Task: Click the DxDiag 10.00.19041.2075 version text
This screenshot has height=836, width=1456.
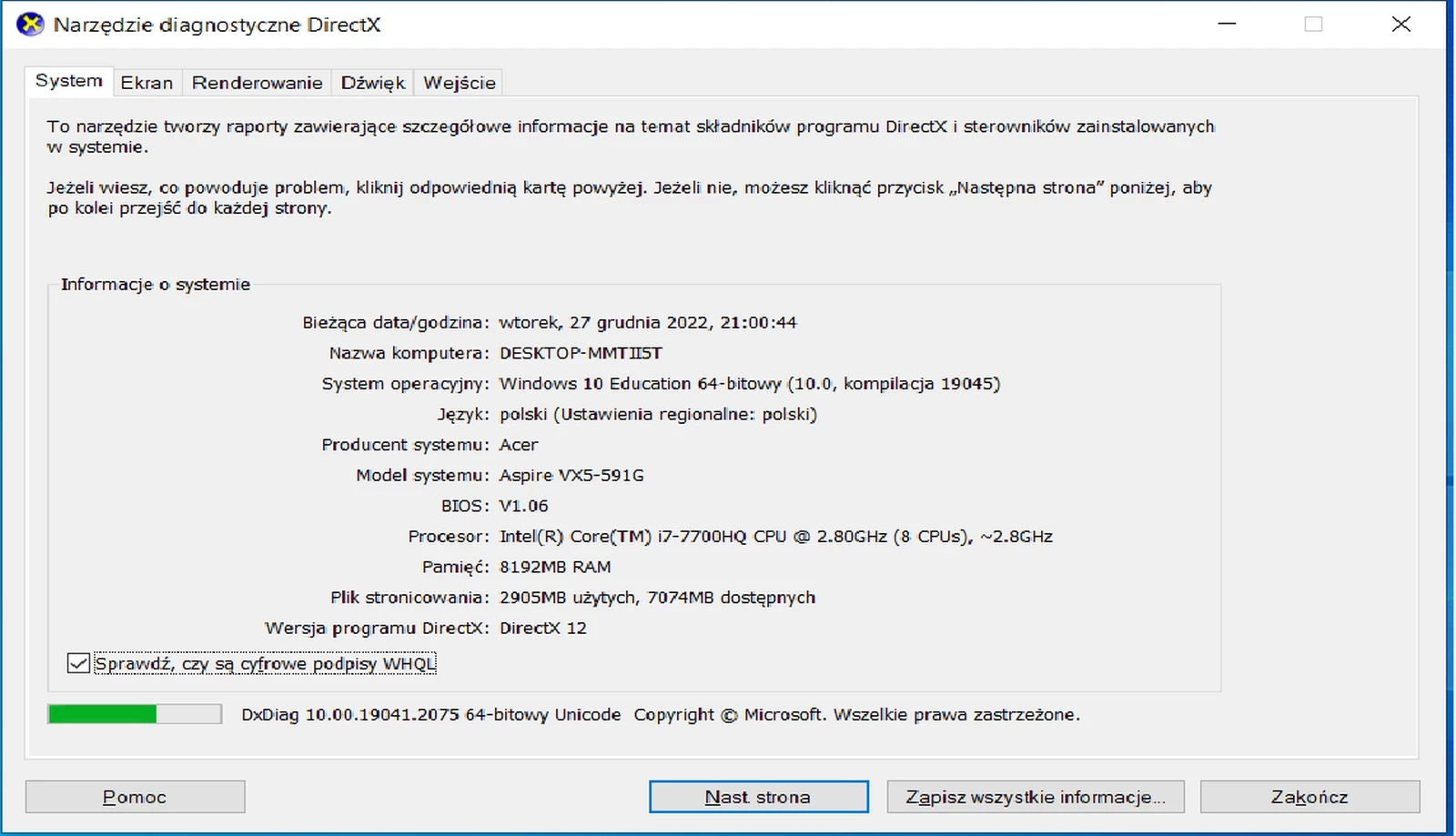Action: (x=430, y=715)
